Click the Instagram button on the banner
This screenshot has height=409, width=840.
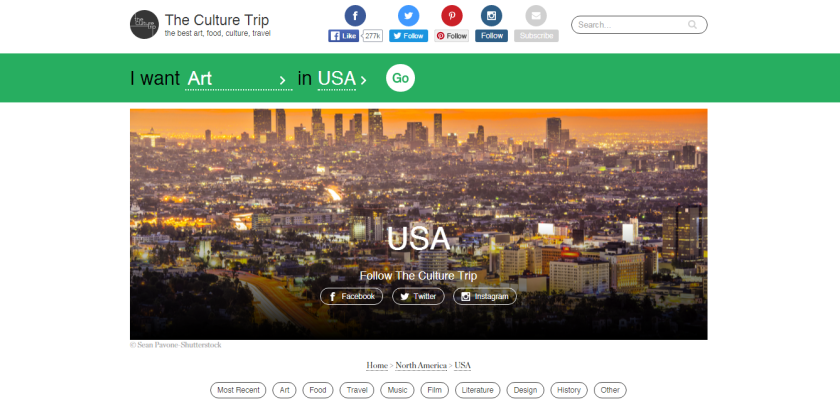click(x=485, y=296)
